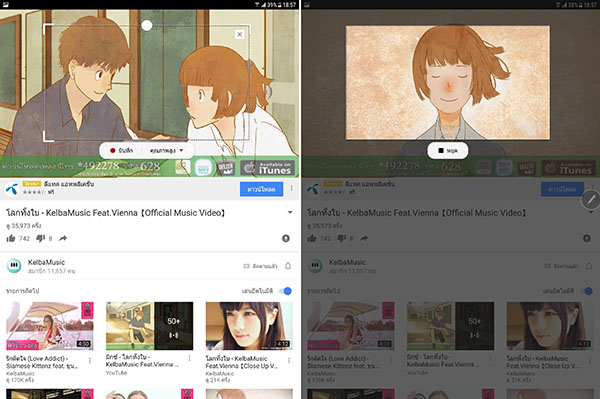The image size is (600, 399).
Task: Tap the battery status icon, left screen
Action: [281, 5]
